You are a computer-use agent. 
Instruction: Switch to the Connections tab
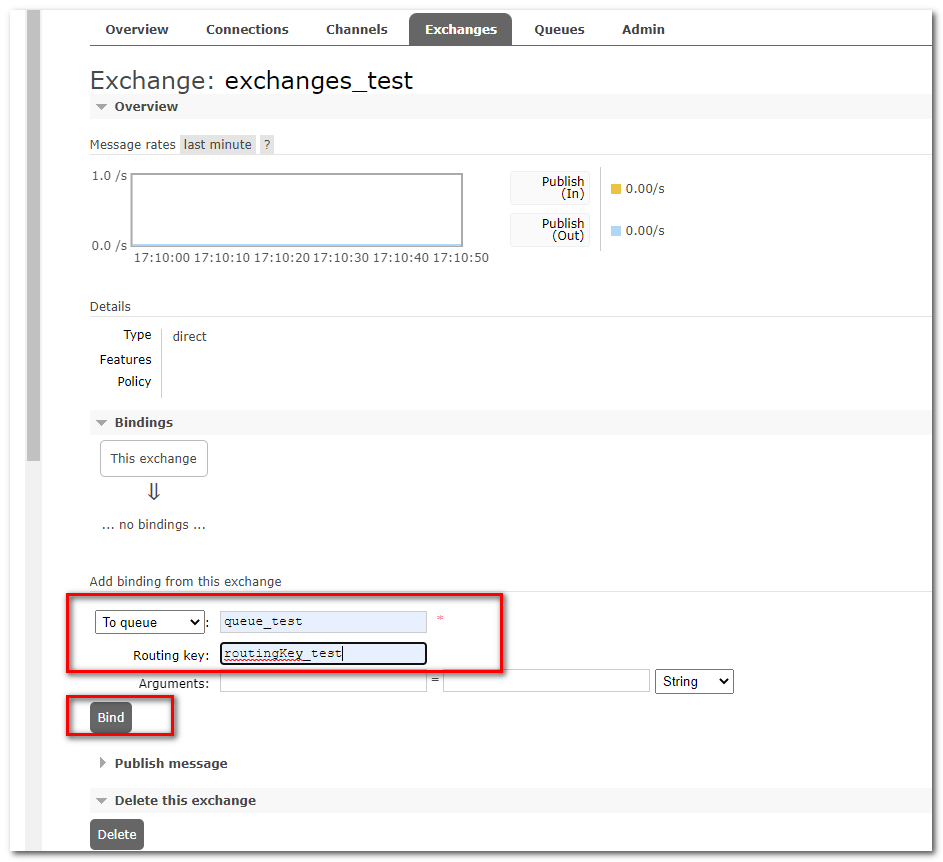[x=247, y=29]
